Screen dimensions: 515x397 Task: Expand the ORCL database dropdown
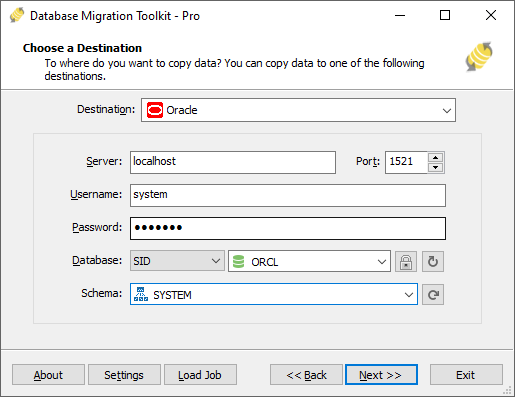(382, 262)
